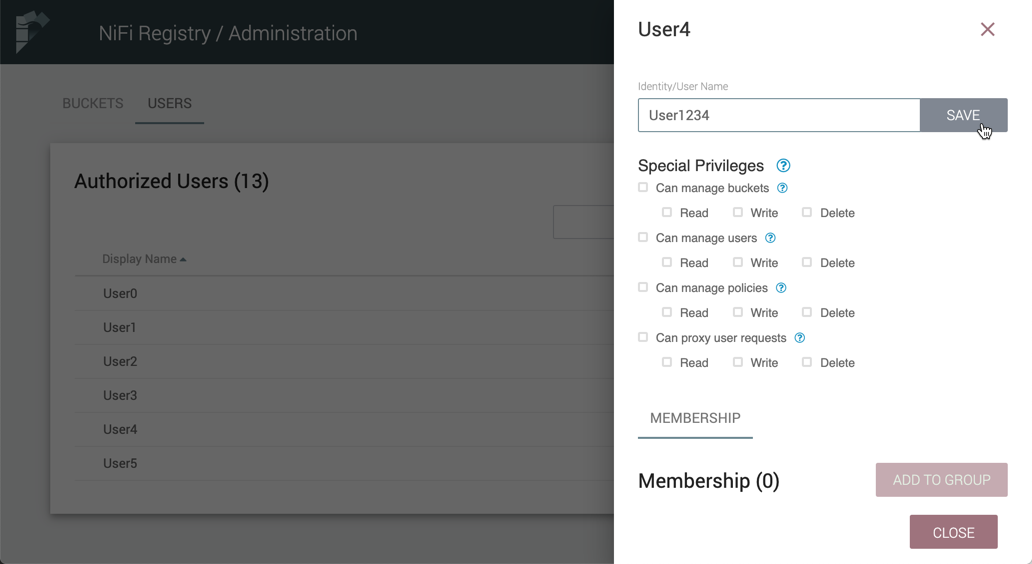The height and width of the screenshot is (564, 1032).
Task: Enable Can manage buckets checkbox
Action: [x=643, y=188]
